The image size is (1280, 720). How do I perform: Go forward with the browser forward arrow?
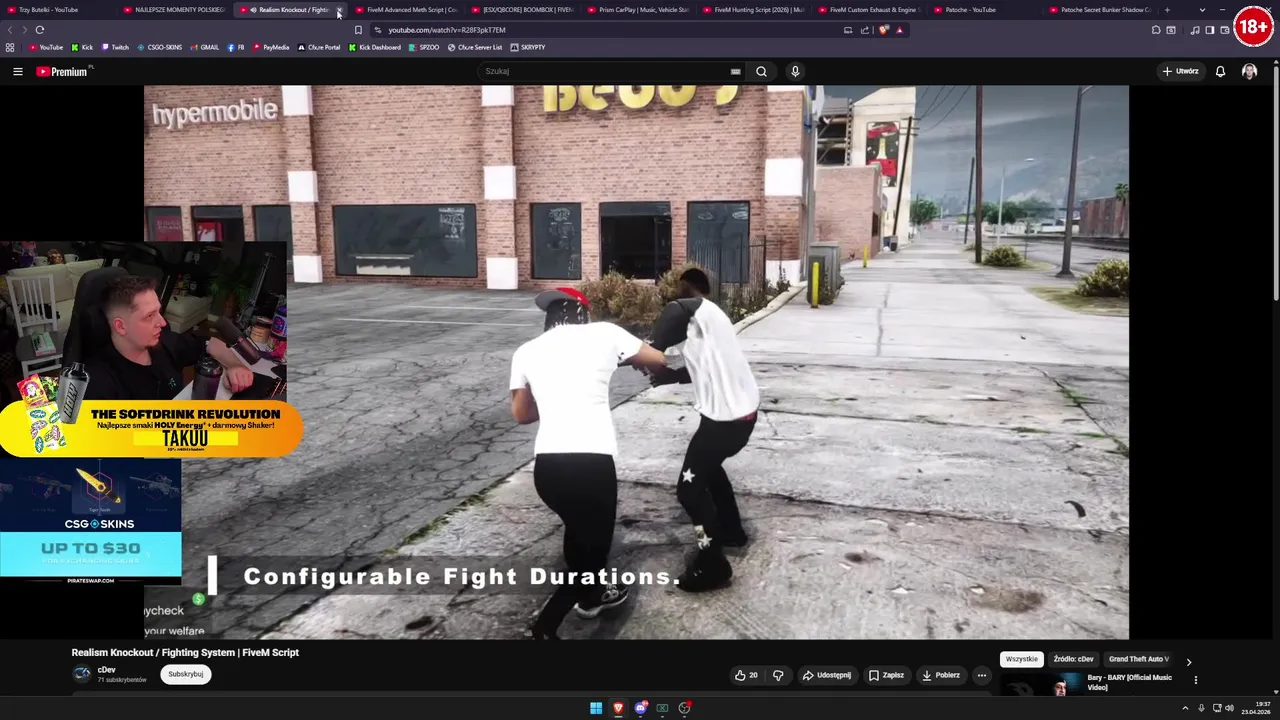click(x=24, y=30)
